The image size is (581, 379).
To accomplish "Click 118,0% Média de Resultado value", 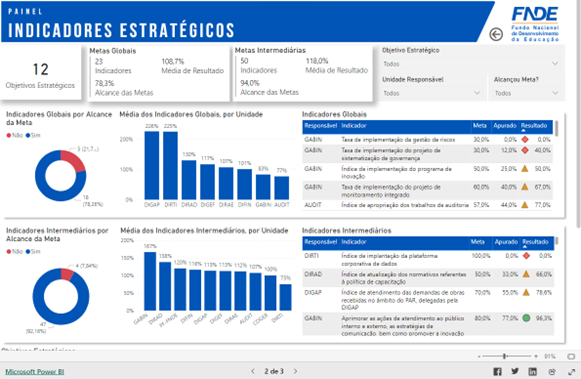I will point(317,61).
